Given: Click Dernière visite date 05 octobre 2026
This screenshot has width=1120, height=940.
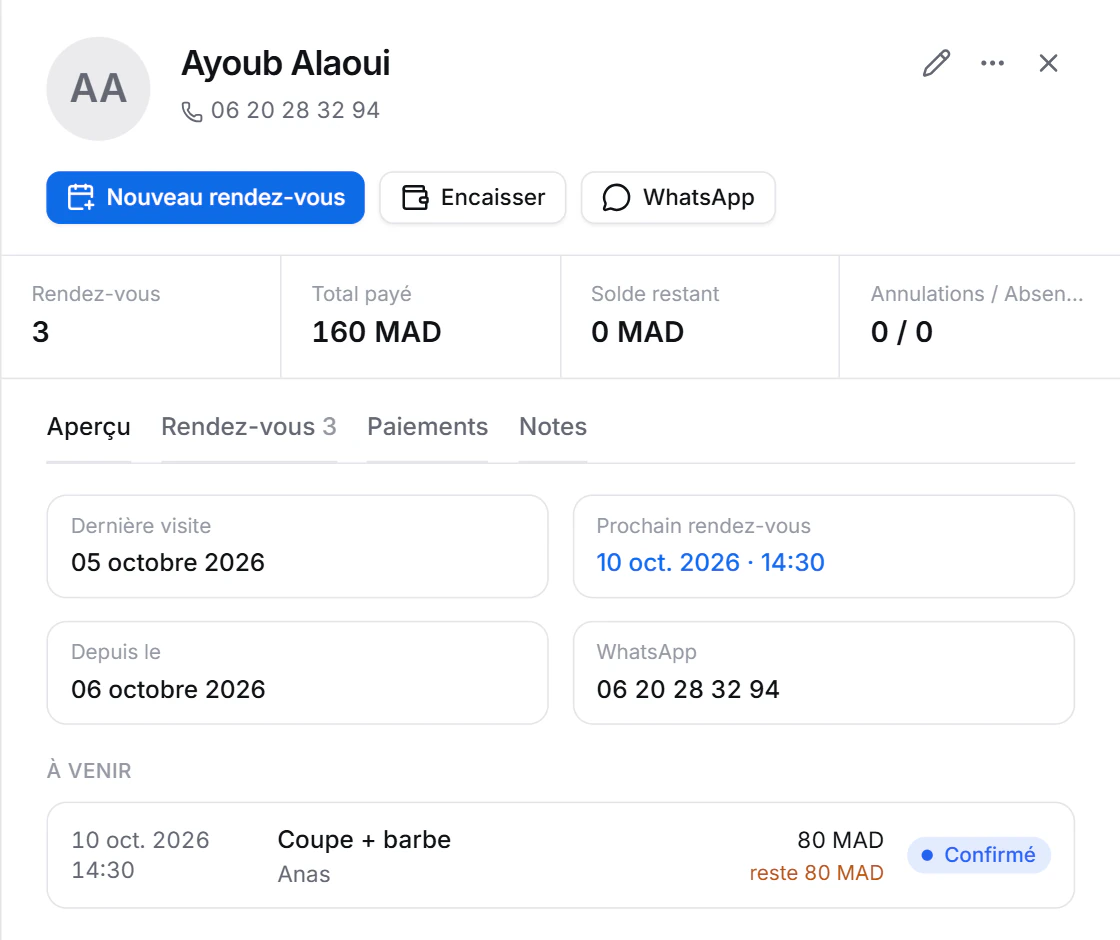Looking at the screenshot, I should [168, 562].
